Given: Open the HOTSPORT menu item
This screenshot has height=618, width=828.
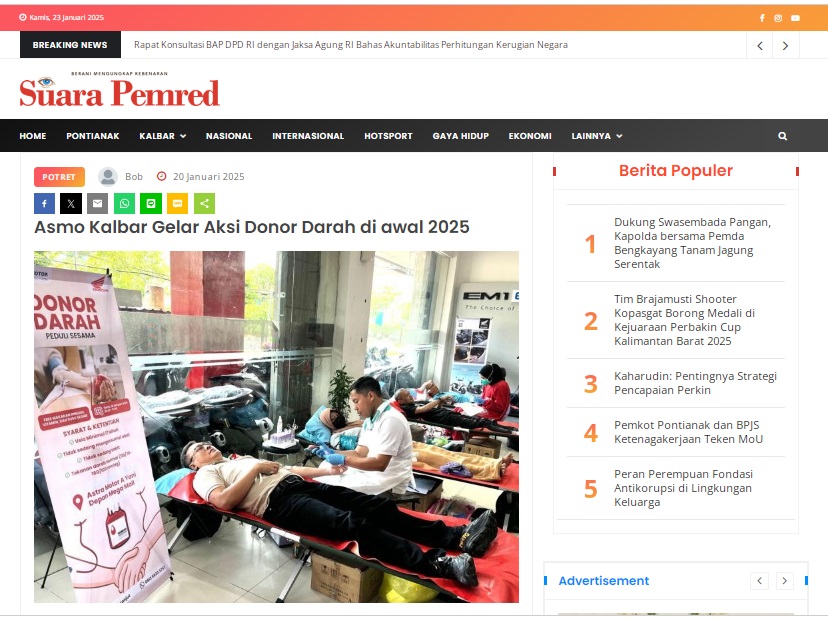Looking at the screenshot, I should (x=388, y=136).
